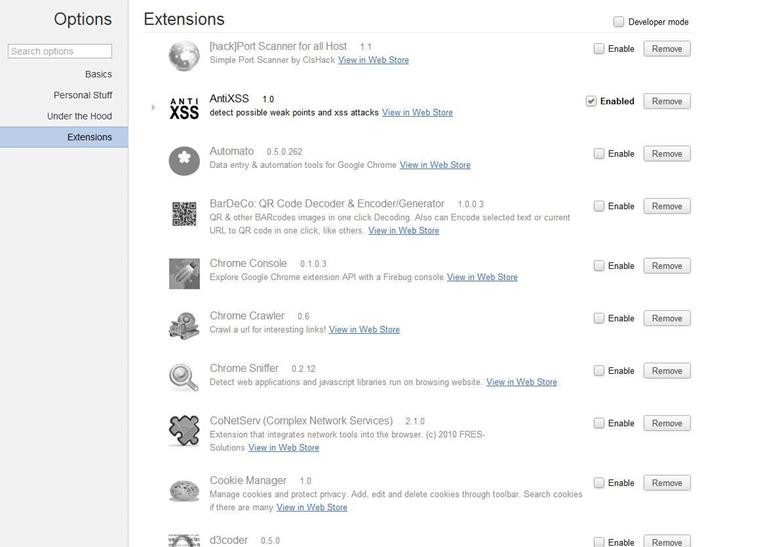The image size is (780, 547).
Task: Click the Chrome Sniffer magnifier icon
Action: coord(184,377)
